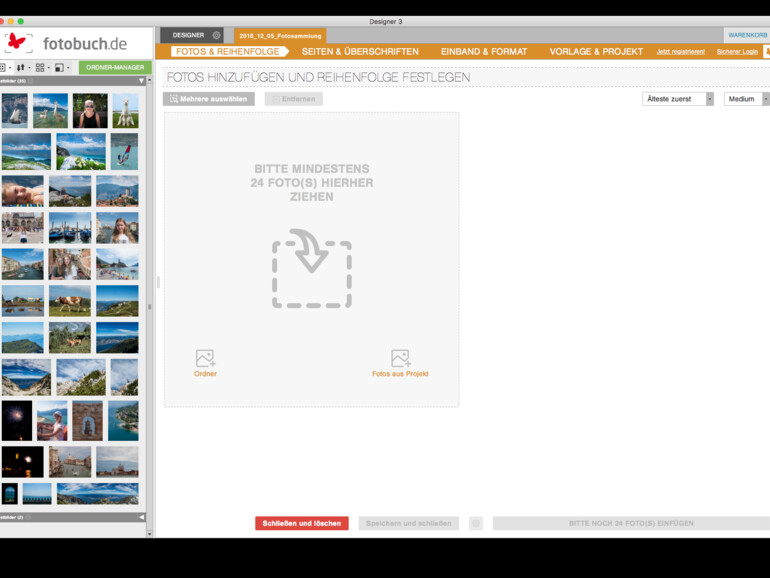Viewport: 770px width, 578px height.
Task: Select the cows reflected in pond thumbnail
Action: [23, 301]
